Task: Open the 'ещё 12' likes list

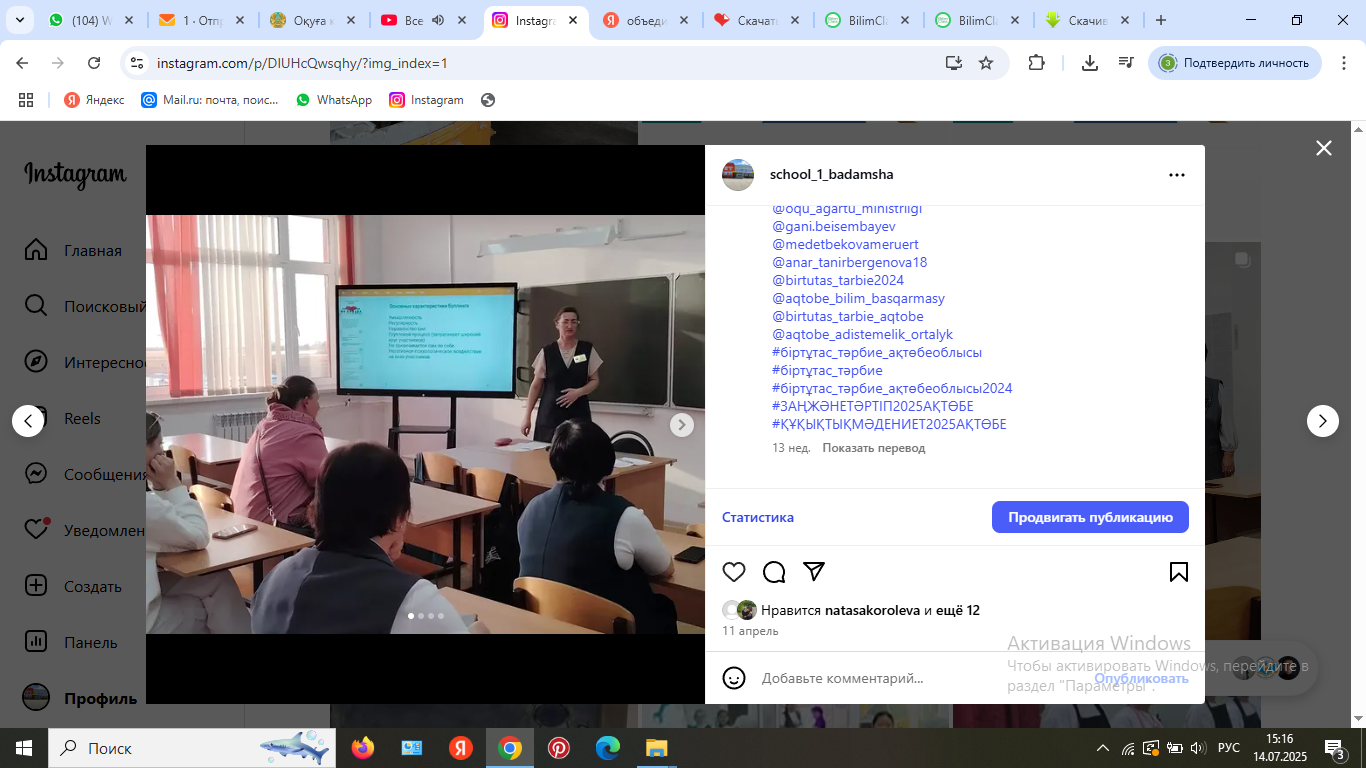Action: (x=958, y=610)
